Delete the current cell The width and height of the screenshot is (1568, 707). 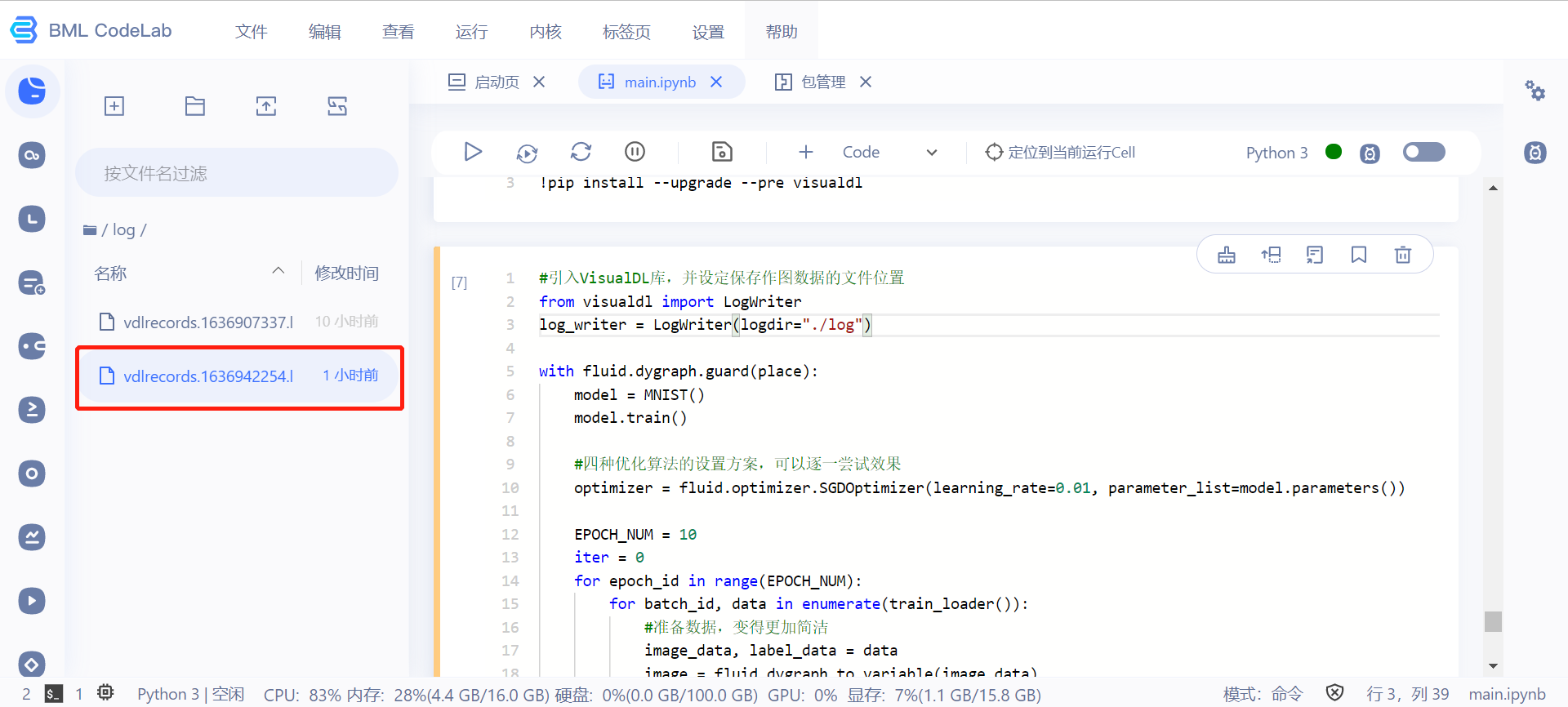point(1403,255)
